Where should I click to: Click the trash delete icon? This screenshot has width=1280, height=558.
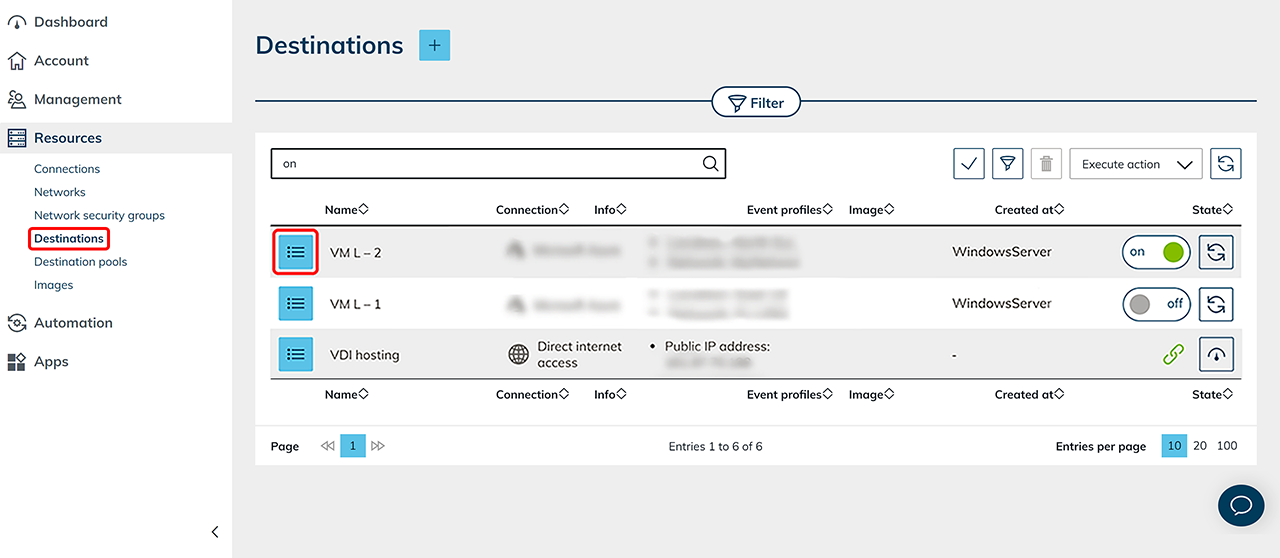coord(1046,164)
